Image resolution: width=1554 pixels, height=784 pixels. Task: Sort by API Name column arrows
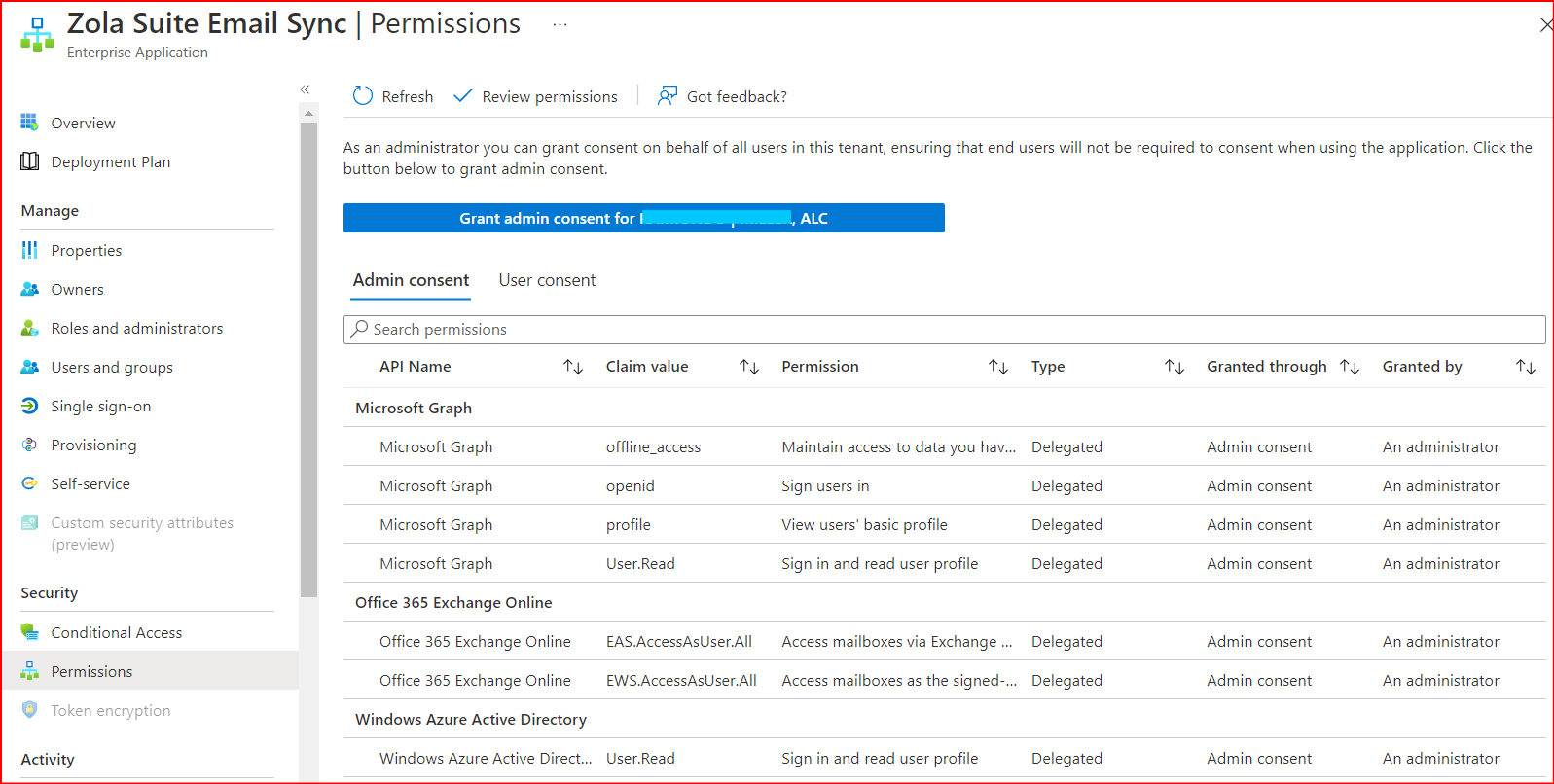point(573,367)
